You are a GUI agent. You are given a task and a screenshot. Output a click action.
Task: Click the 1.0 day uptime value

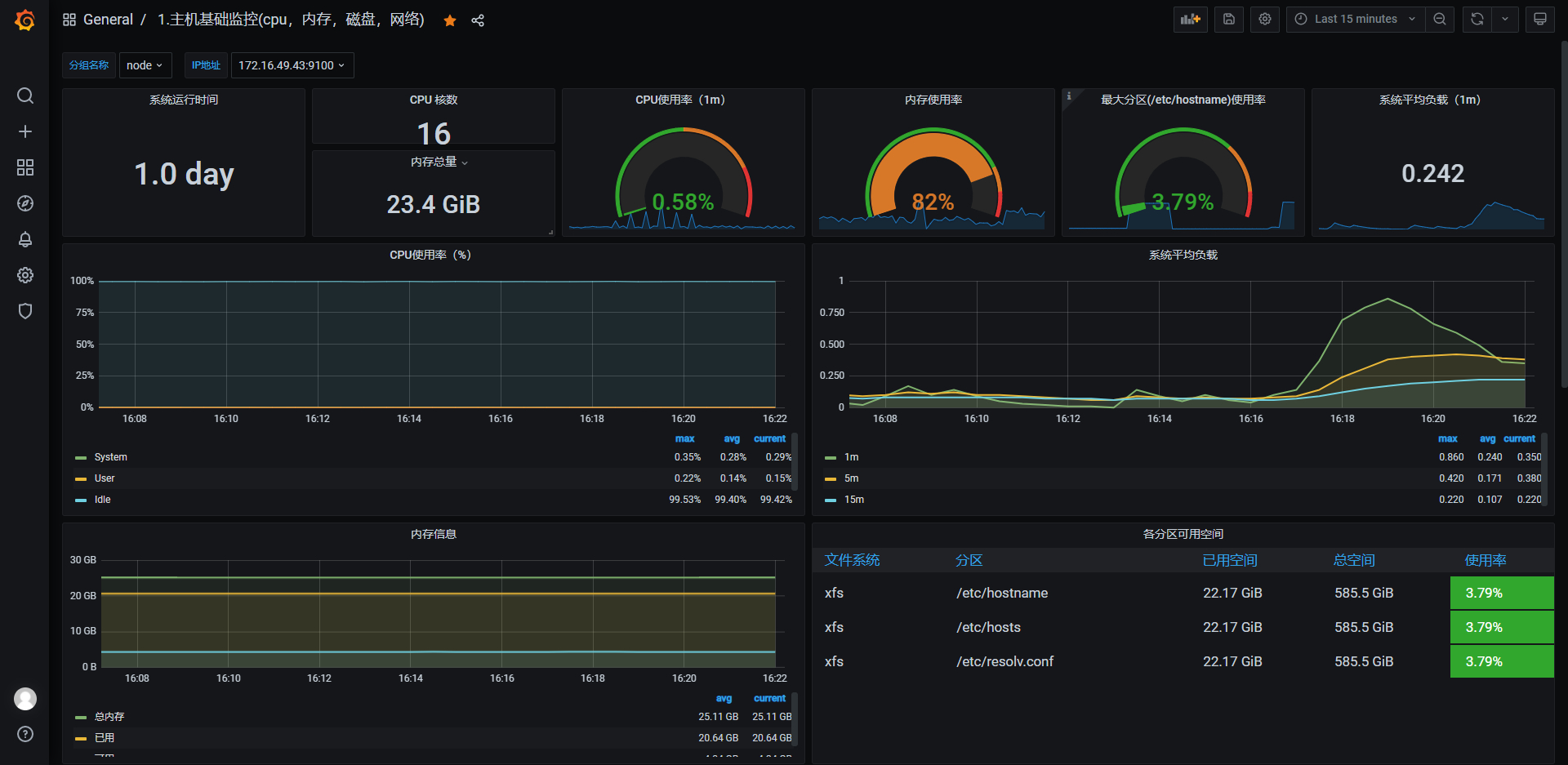point(184,174)
